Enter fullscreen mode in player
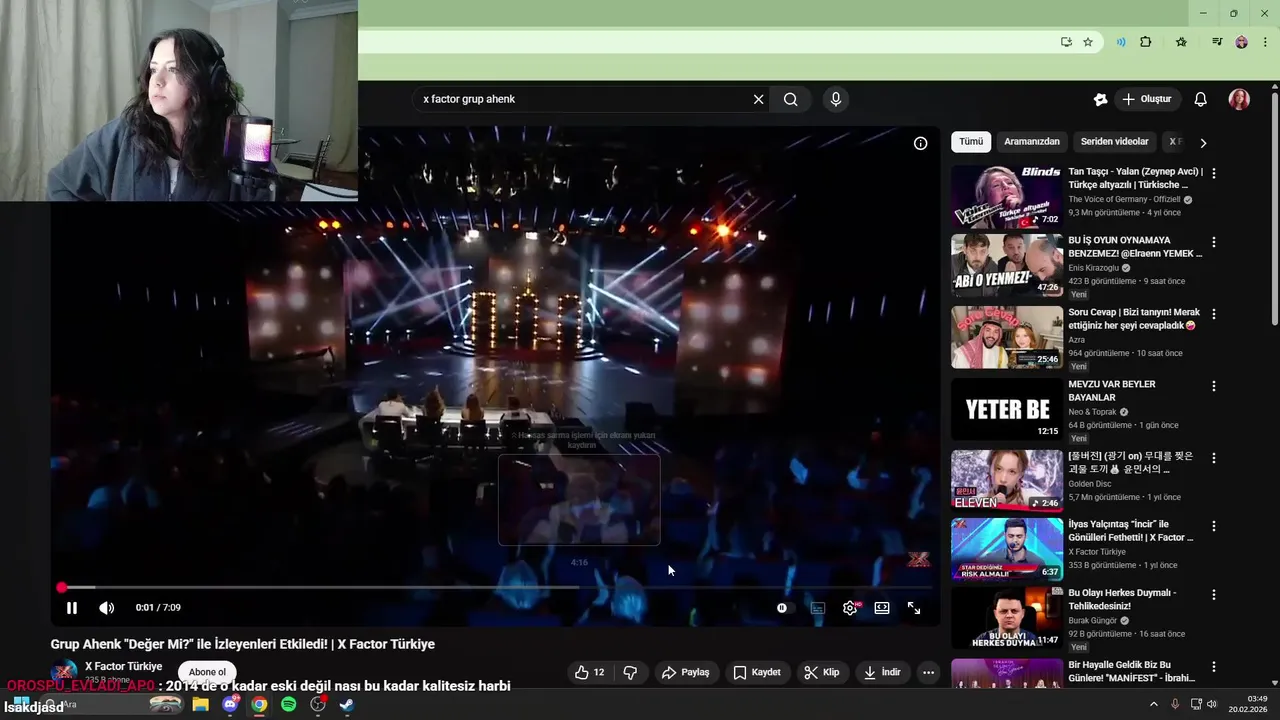This screenshot has height=720, width=1280. click(x=914, y=608)
